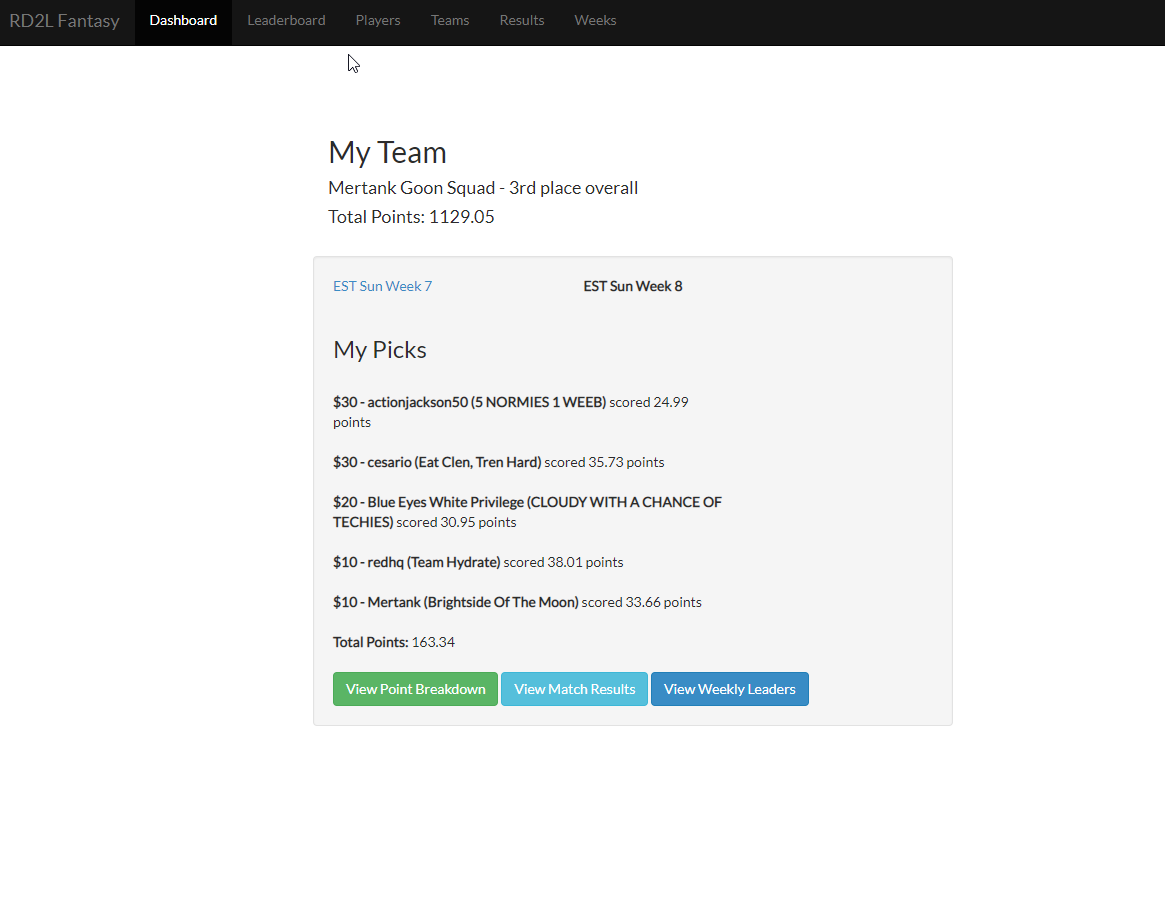The image size is (1165, 924).
Task: Switch to the EST Sun Week 7 tab
Action: [x=383, y=286]
